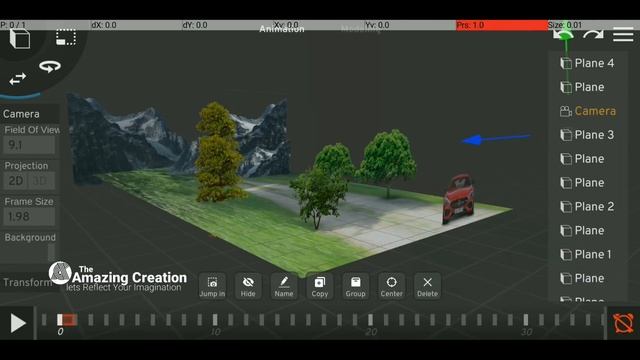
Task: Click the 'dX: 0.0' status readout
Action: click(x=104, y=25)
